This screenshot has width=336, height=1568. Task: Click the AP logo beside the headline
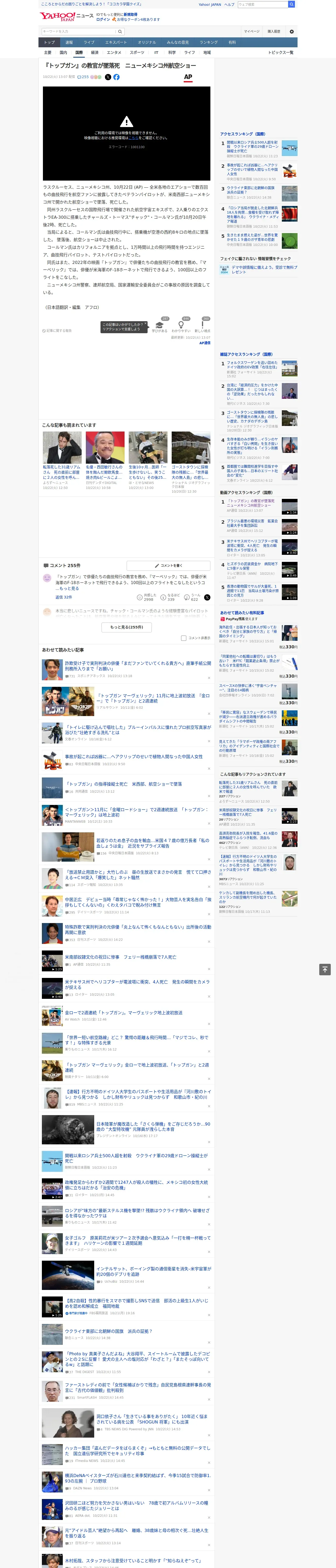coord(188,77)
